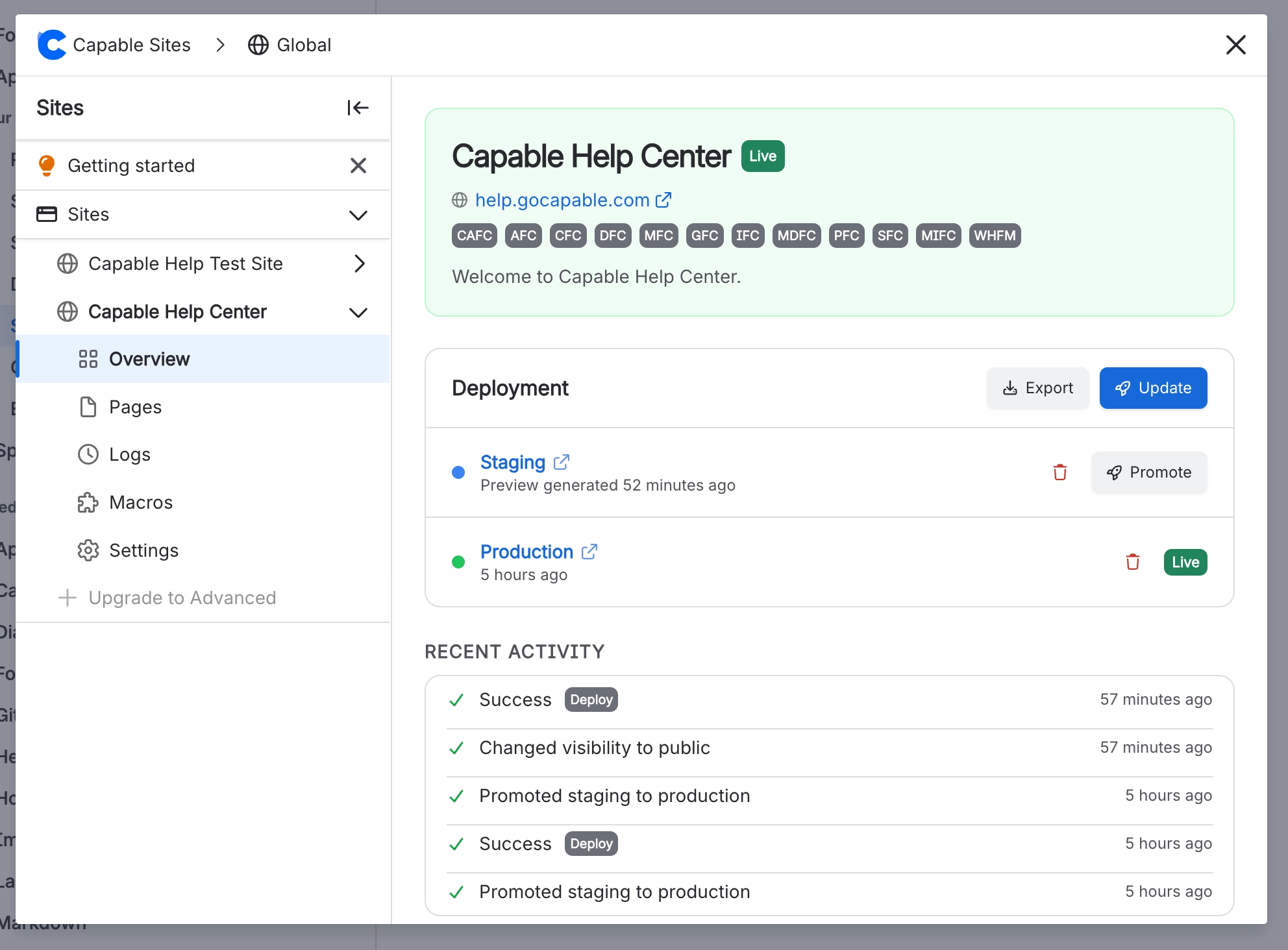Click the Overview grid icon
Screen dimensions: 1288x950
coord(88,359)
